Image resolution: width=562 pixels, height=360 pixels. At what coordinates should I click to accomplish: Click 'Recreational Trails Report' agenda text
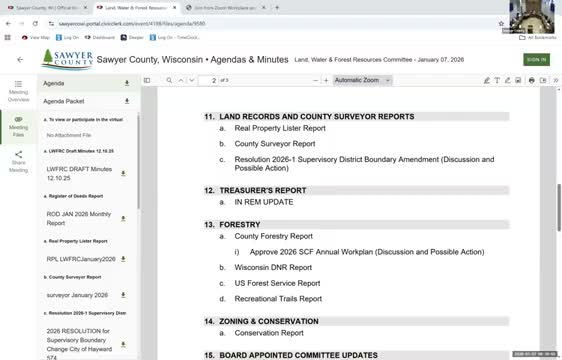click(278, 299)
